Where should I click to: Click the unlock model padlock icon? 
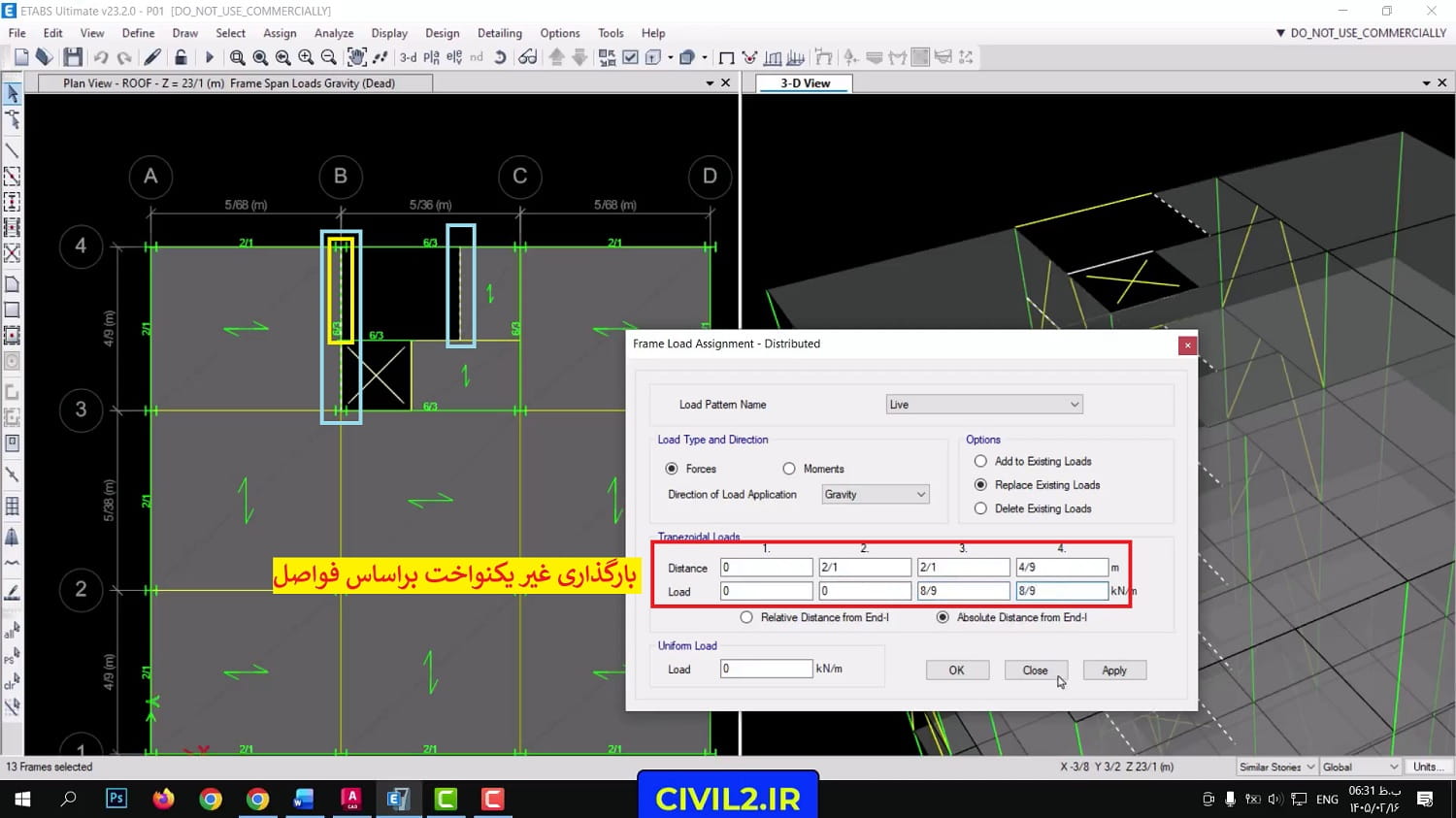(180, 57)
